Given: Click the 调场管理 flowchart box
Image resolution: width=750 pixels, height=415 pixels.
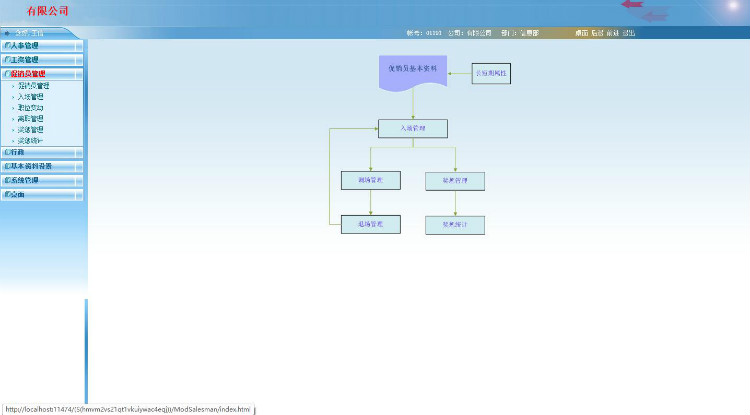Looking at the screenshot, I should pyautogui.click(x=371, y=180).
